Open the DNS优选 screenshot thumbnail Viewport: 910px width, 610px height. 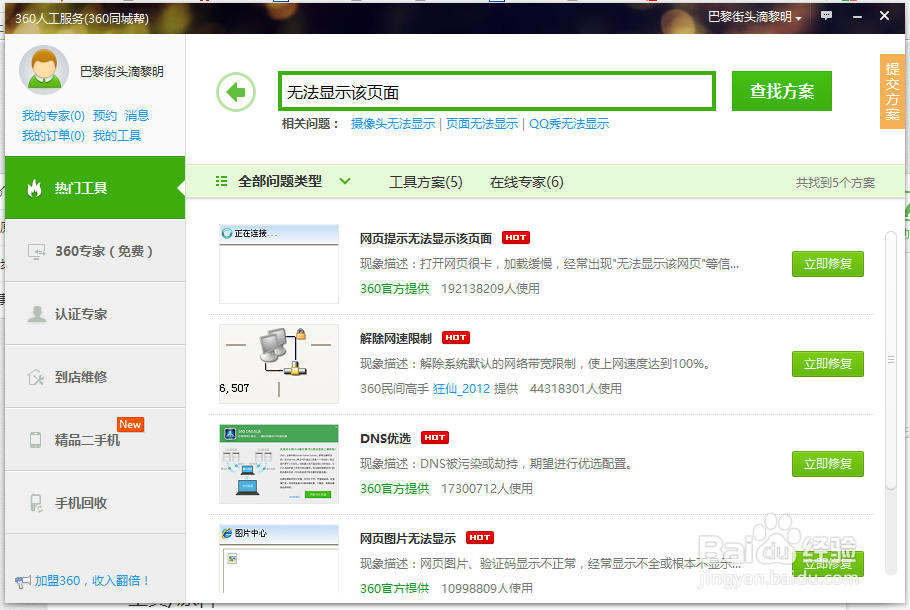(279, 464)
